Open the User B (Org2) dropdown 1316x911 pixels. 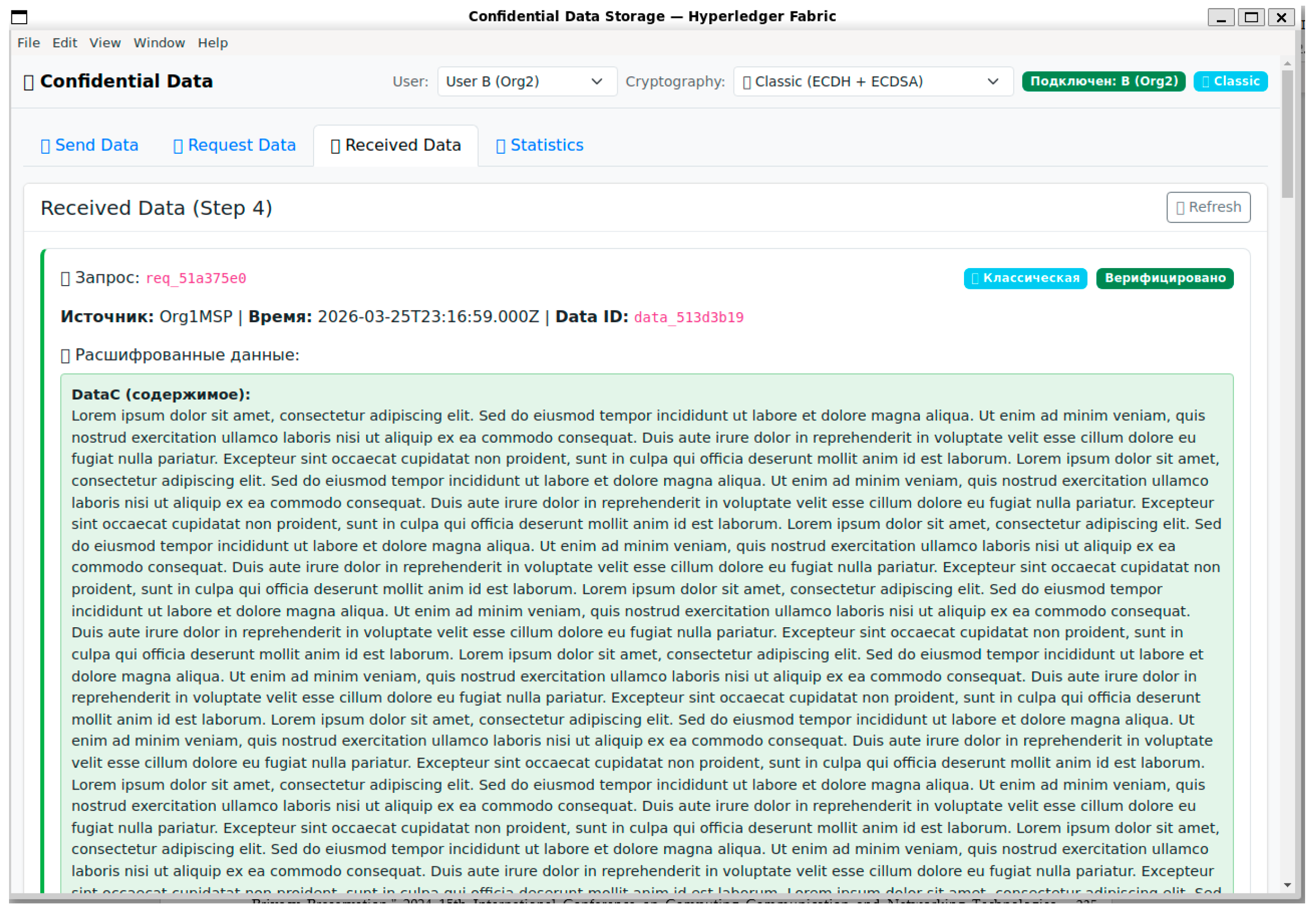coord(528,82)
